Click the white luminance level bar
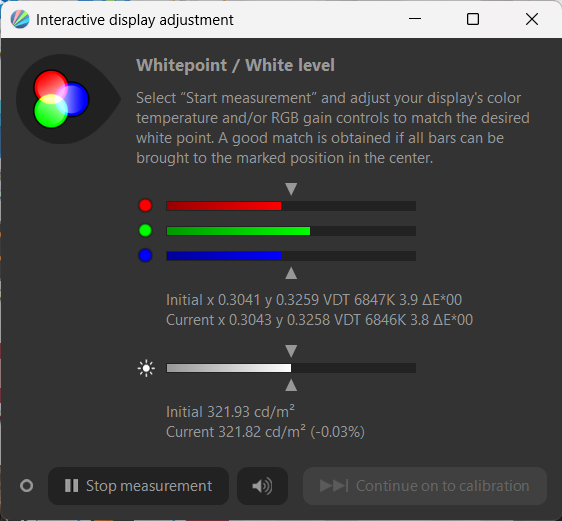The height and width of the screenshot is (521, 562). (291, 368)
